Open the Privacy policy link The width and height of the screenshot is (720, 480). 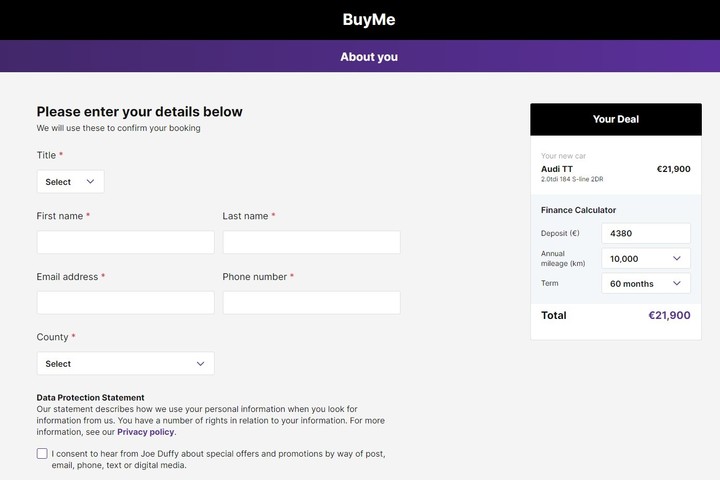point(146,432)
